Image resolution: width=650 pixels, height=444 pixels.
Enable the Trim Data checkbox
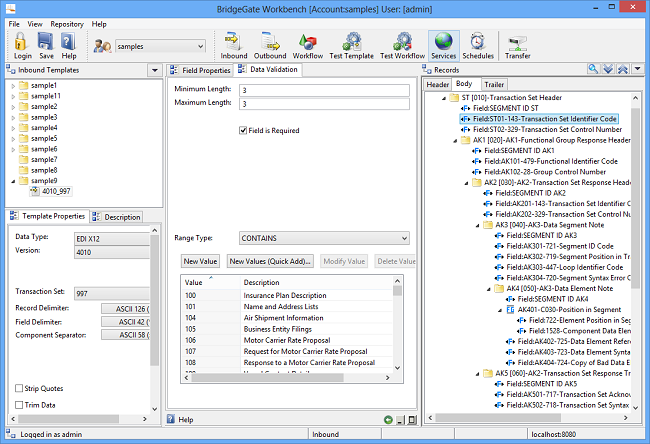pyautogui.click(x=20, y=404)
